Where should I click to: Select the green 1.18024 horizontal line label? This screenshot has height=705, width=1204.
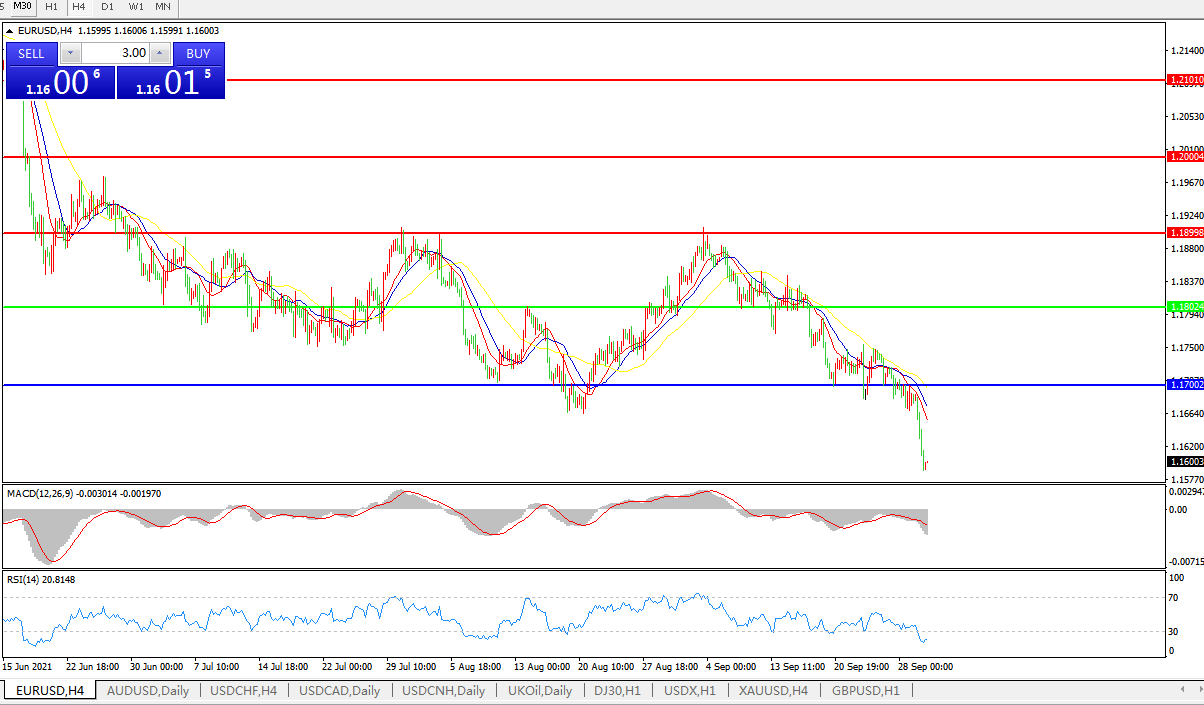[1184, 307]
